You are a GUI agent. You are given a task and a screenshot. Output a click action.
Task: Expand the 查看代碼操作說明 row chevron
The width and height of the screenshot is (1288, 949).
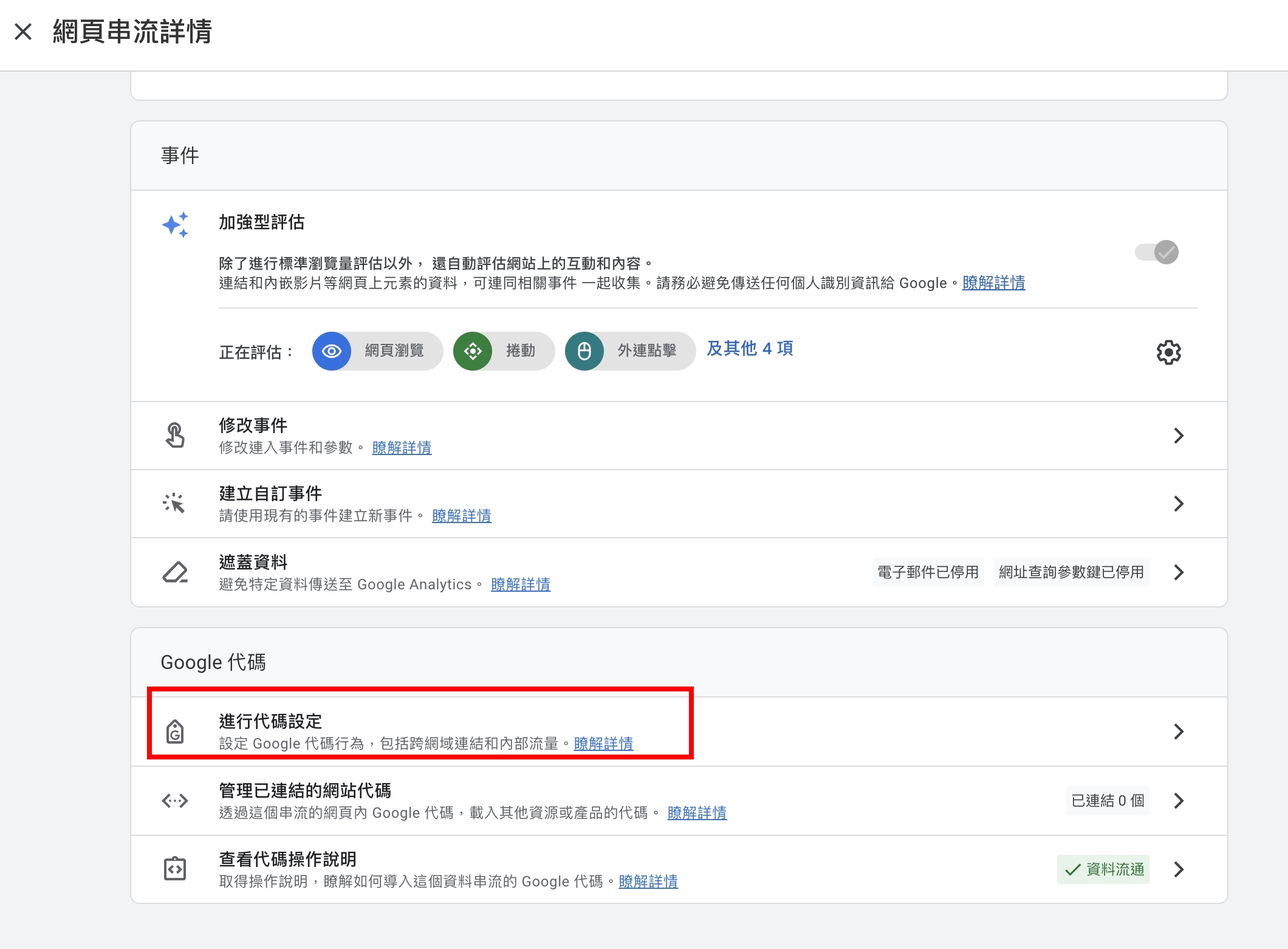(x=1179, y=869)
